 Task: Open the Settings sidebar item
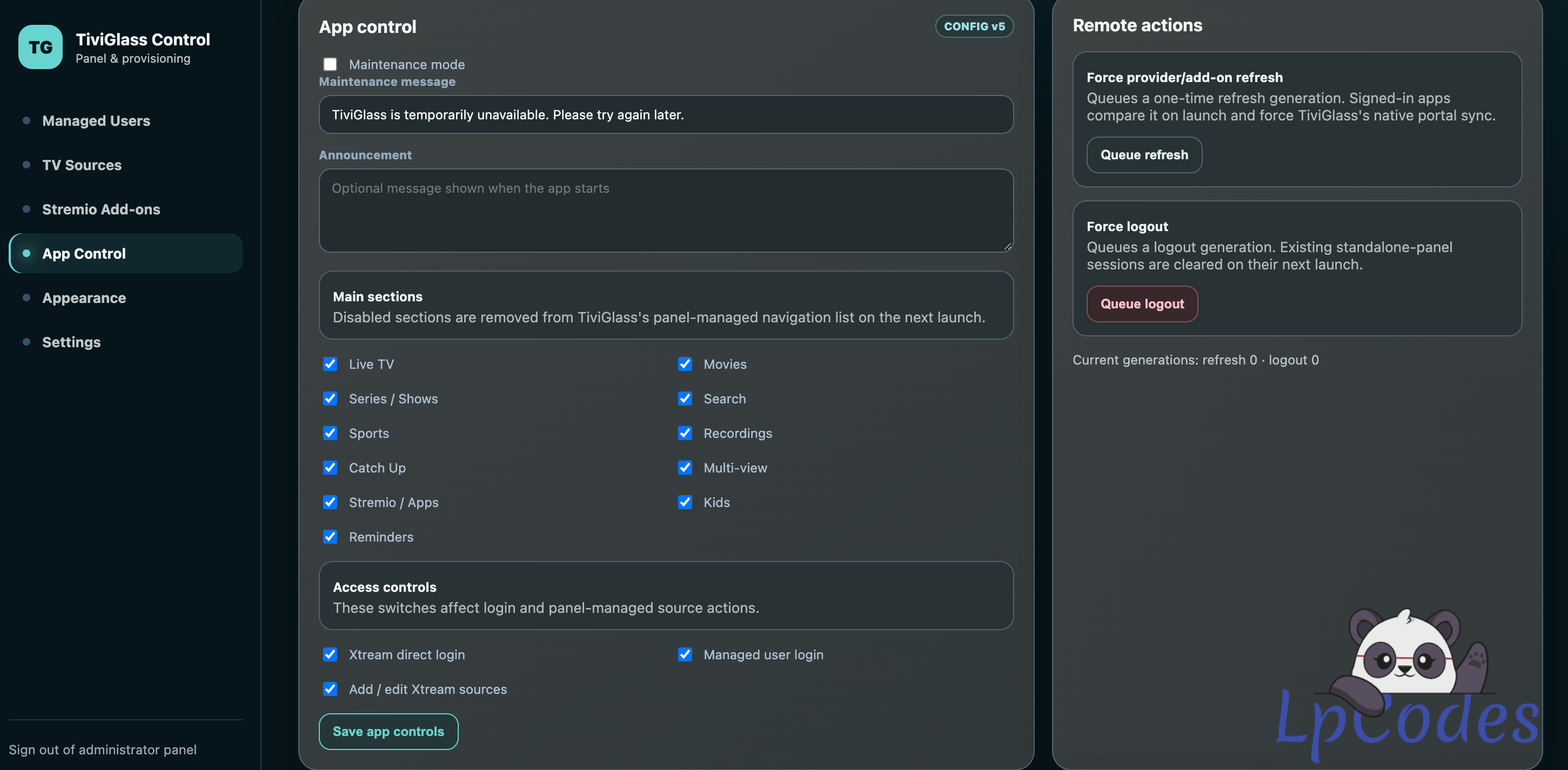pyautogui.click(x=126, y=342)
